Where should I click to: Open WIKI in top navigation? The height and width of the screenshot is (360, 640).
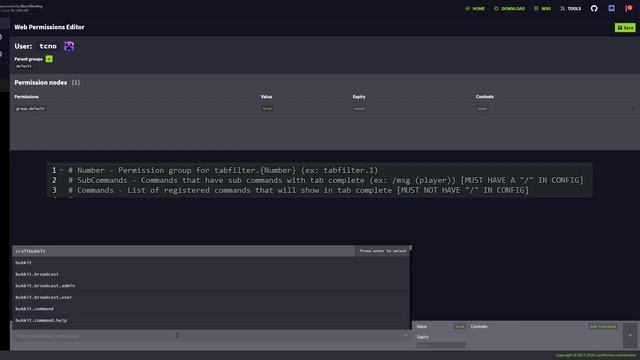(543, 9)
